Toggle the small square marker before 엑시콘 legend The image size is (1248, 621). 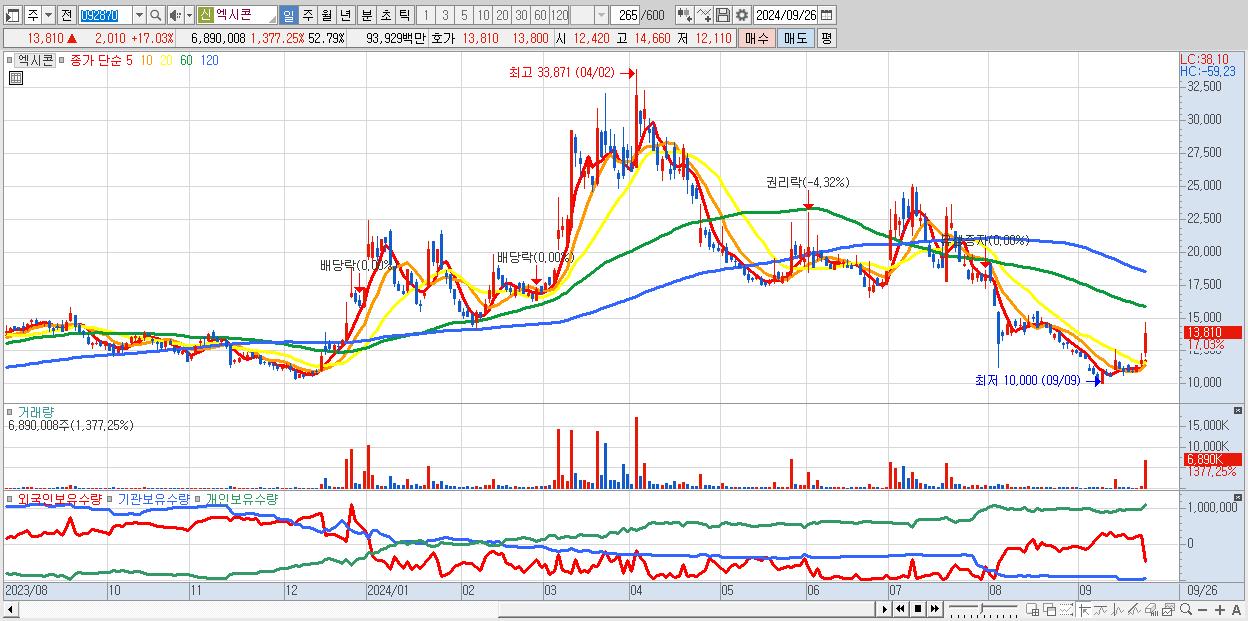tap(9, 60)
